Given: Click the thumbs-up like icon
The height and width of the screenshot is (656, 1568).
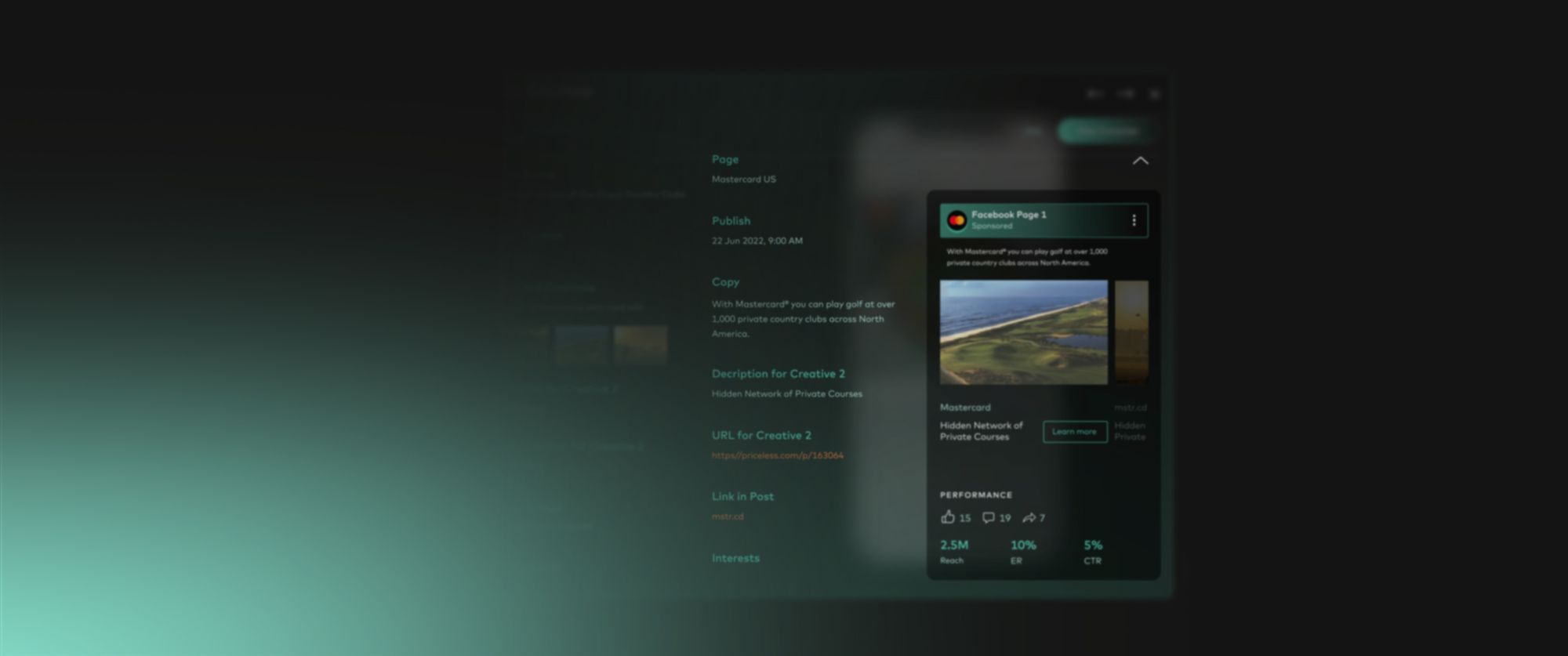Looking at the screenshot, I should [x=948, y=517].
